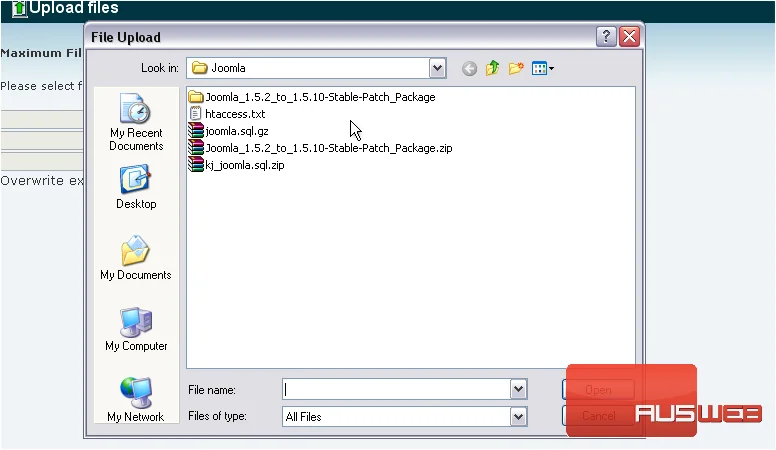The height and width of the screenshot is (450, 776).
Task: Click the Help question mark button
Action: click(x=606, y=37)
